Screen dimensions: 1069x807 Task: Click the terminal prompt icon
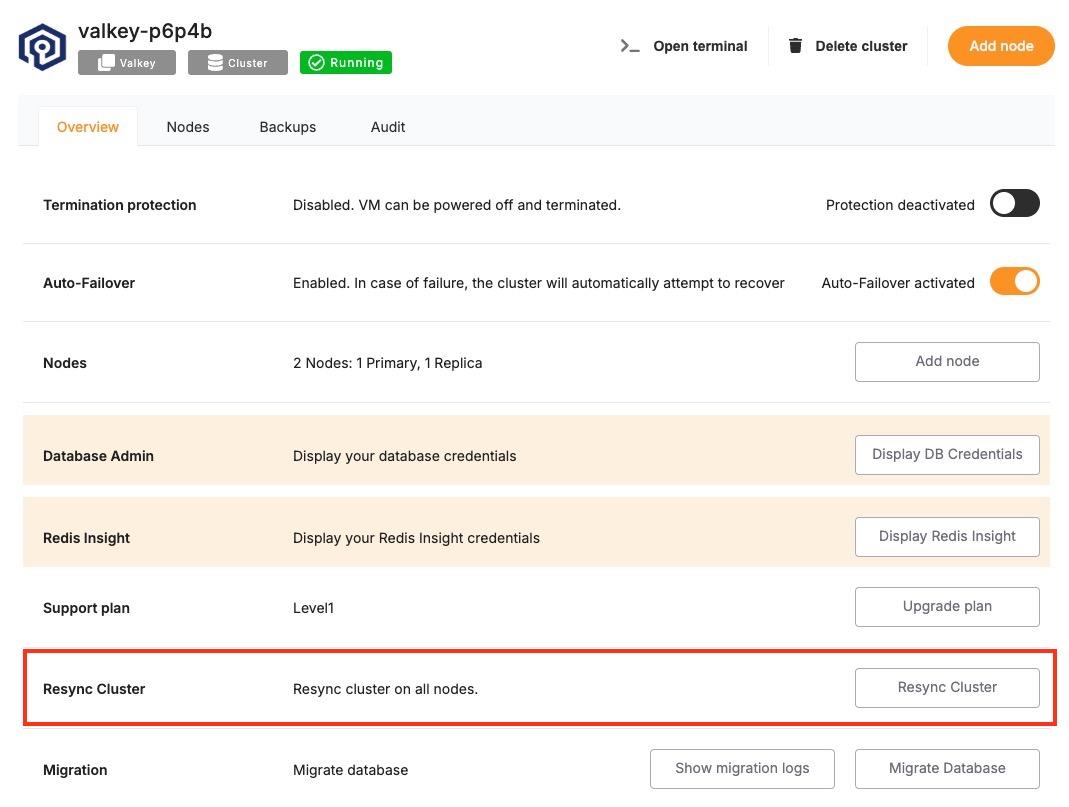point(630,46)
